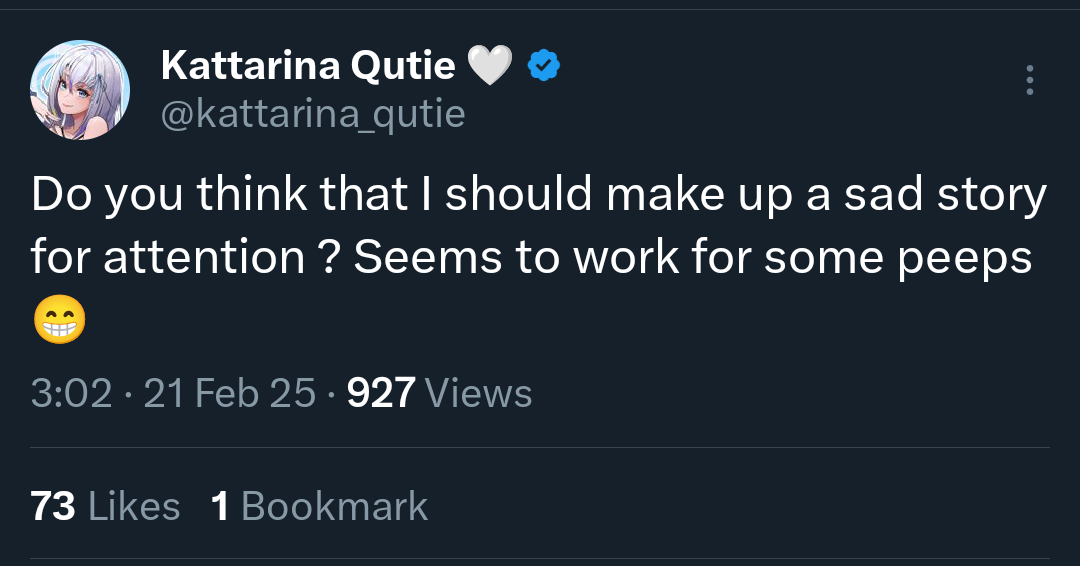Click the 21 Feb 25 date
Screen dimensions: 1080x566
[230, 393]
